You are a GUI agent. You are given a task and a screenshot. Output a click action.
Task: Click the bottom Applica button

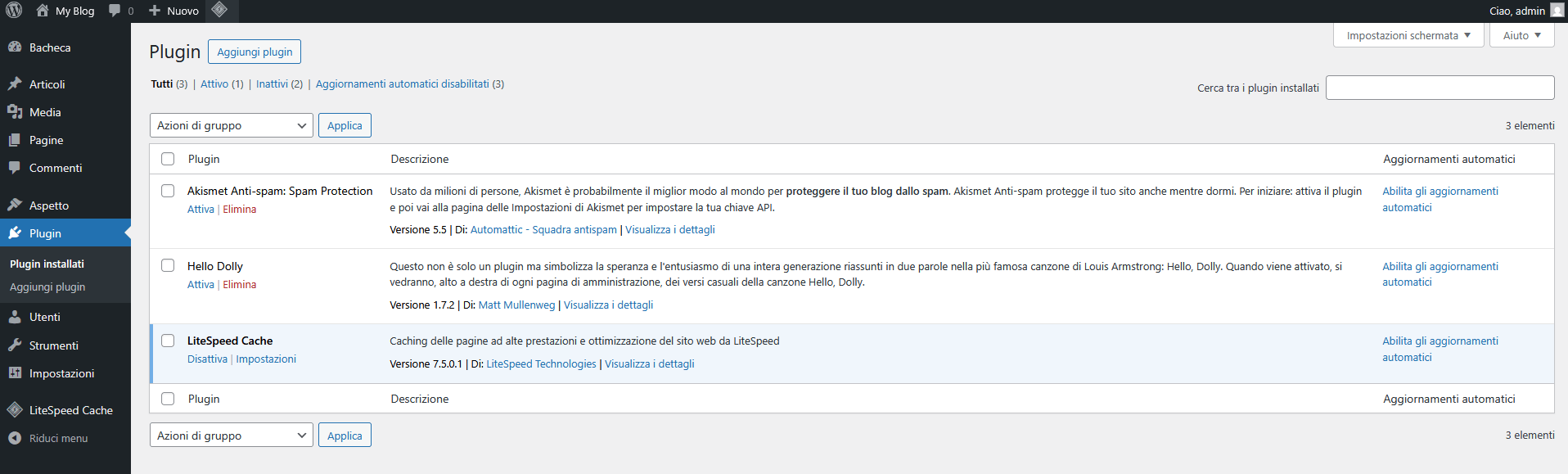pyautogui.click(x=345, y=436)
